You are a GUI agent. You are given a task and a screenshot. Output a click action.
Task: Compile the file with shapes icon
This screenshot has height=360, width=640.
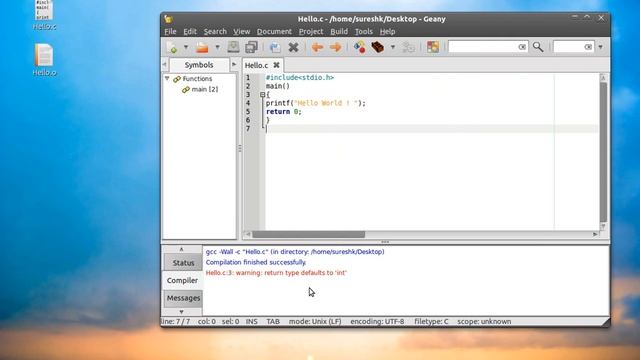click(x=360, y=47)
